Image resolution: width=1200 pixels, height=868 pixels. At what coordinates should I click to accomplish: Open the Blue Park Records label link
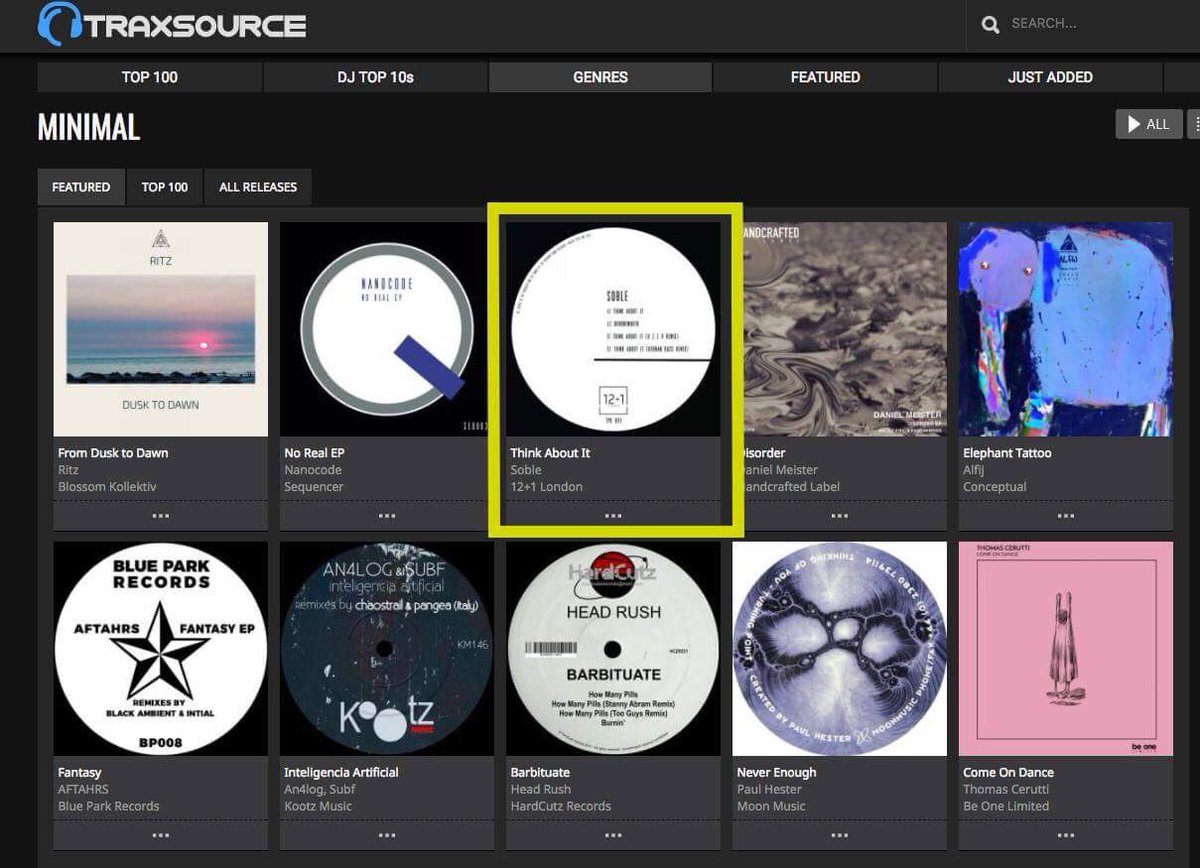pos(109,806)
